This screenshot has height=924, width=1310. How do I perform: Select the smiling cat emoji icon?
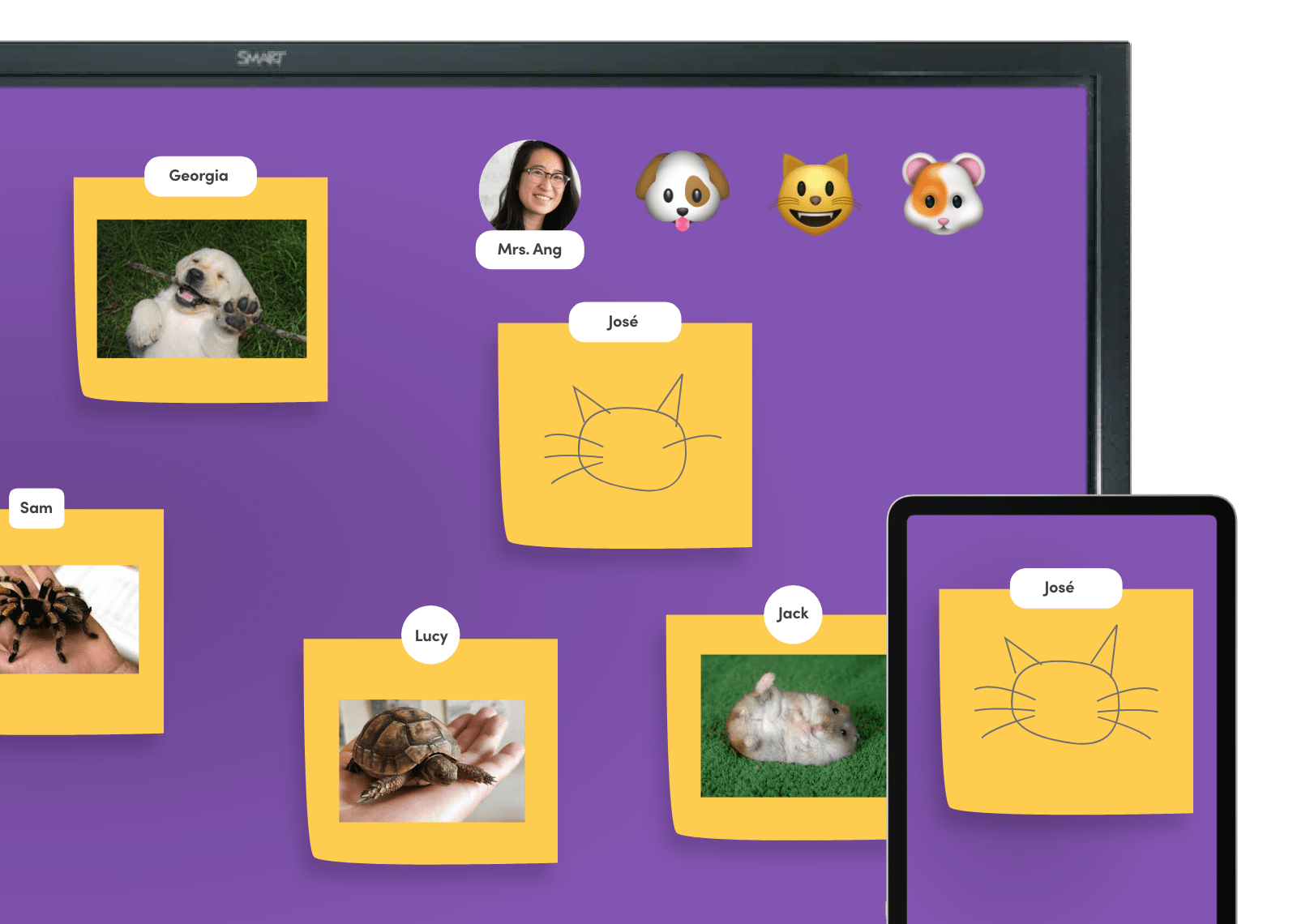click(x=815, y=195)
